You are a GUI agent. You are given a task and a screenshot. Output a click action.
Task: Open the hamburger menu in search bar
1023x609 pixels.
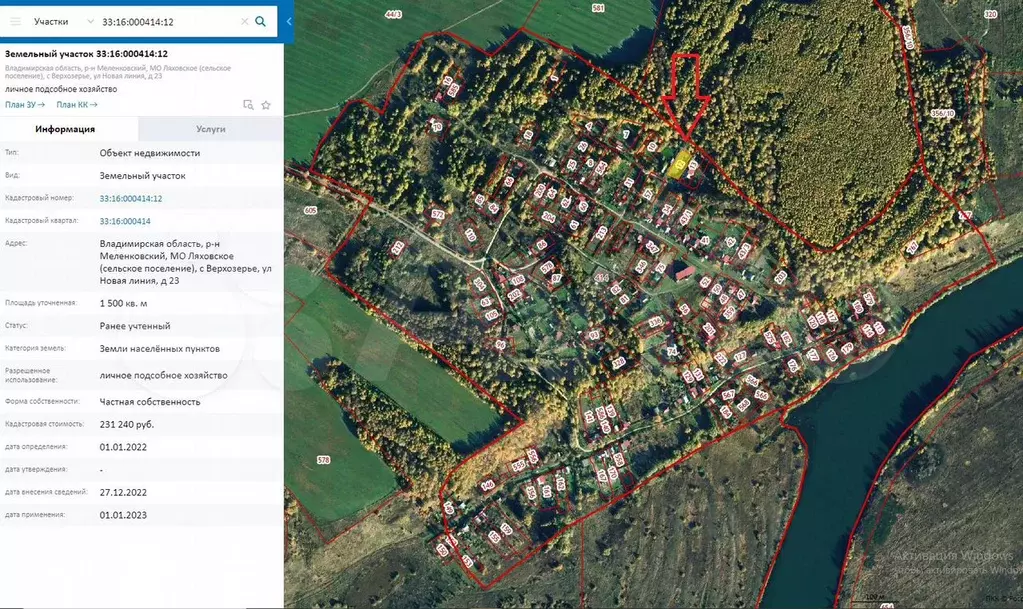click(14, 21)
